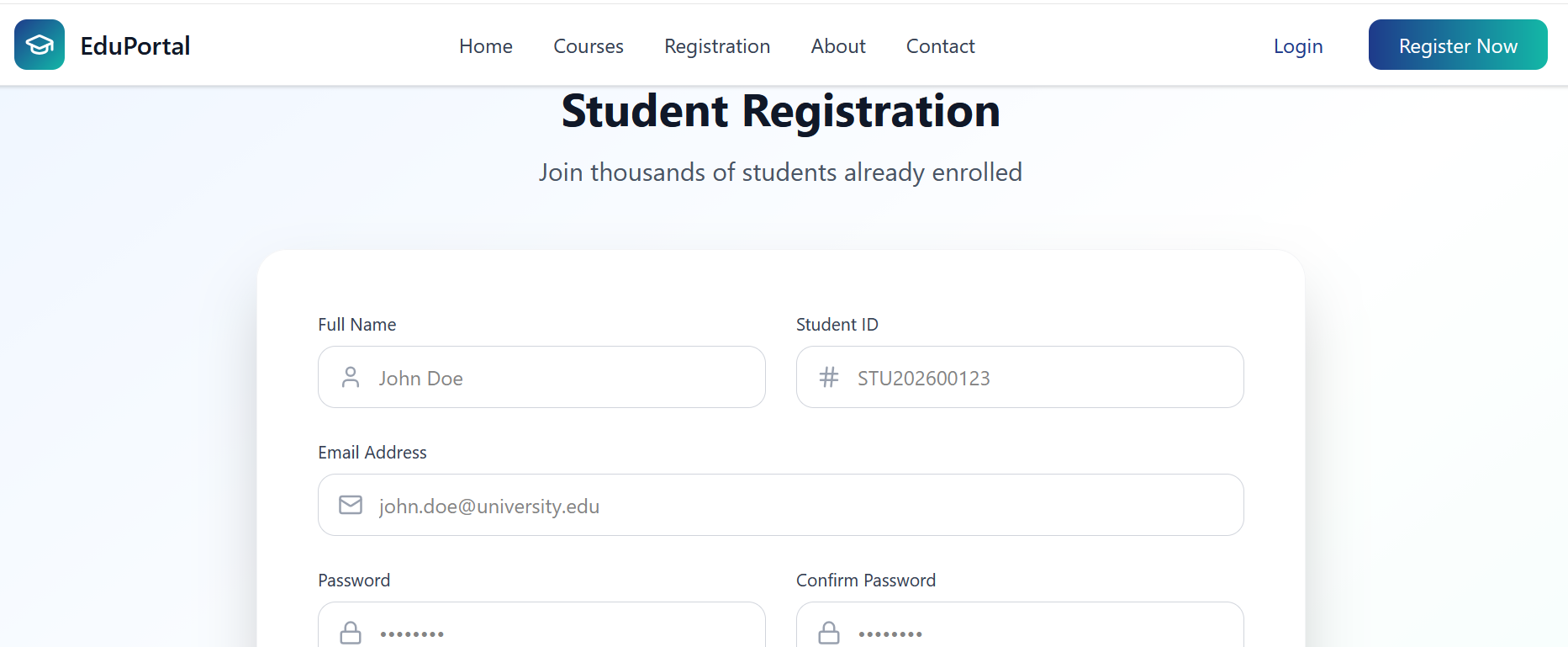This screenshot has height=647, width=1568.
Task: Click the lock icon in Confirm Password field
Action: pos(829,633)
